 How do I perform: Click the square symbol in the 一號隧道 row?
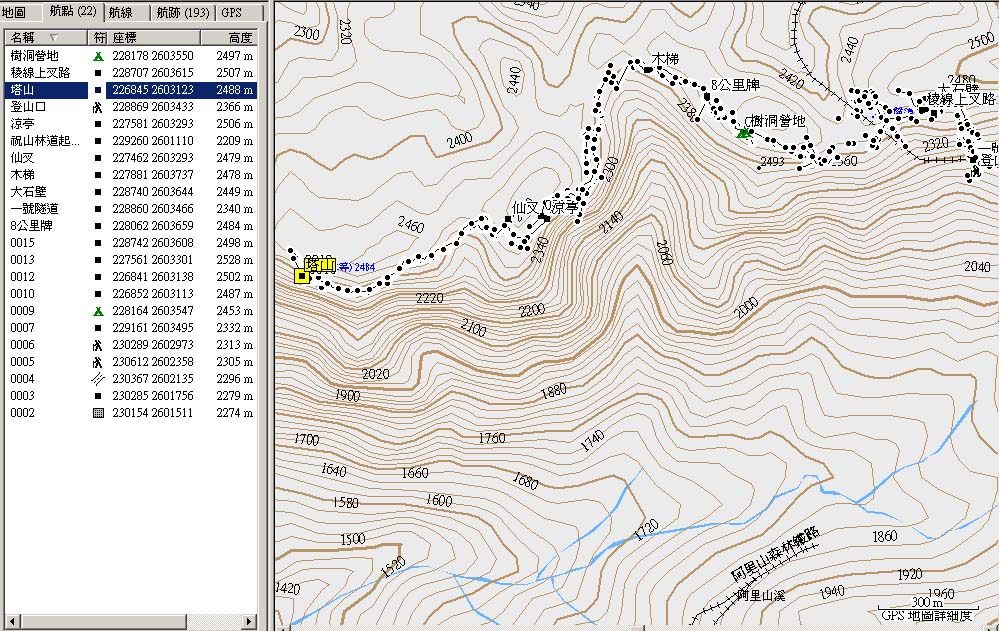[x=98, y=209]
